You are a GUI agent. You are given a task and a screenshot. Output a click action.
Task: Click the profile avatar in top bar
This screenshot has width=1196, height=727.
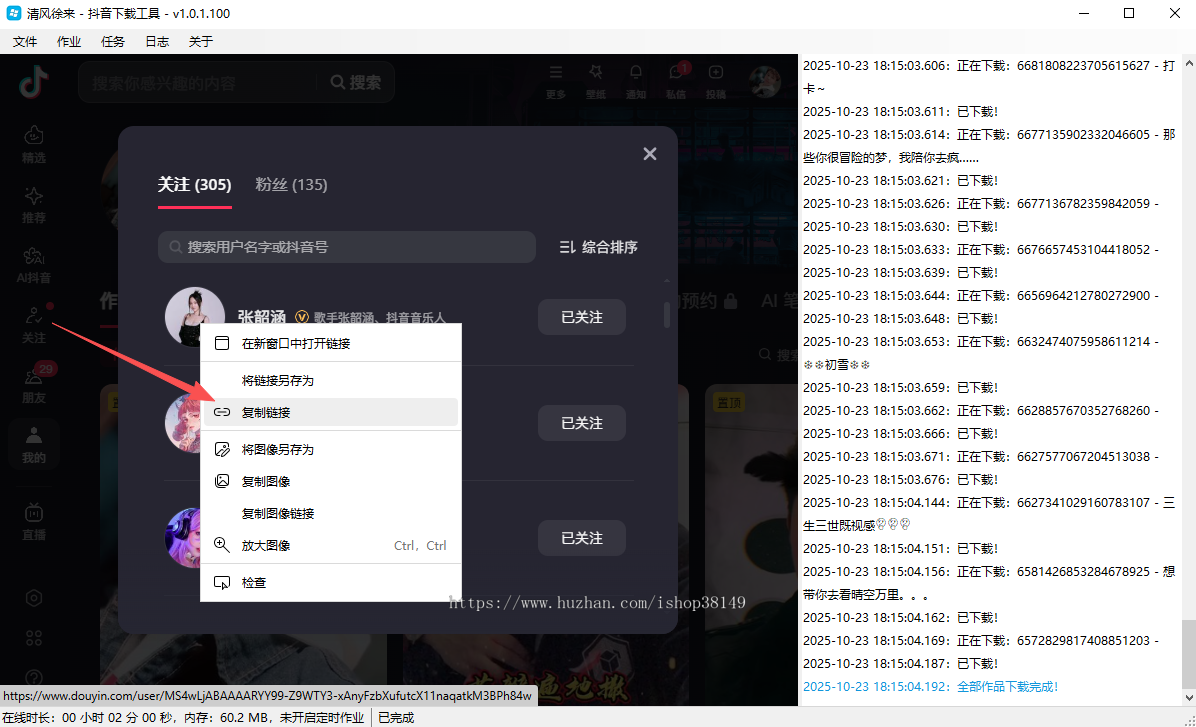coord(764,82)
